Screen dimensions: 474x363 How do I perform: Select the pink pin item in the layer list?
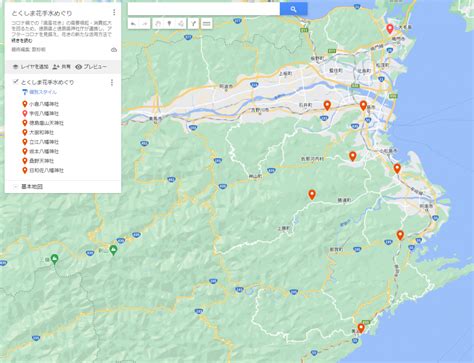tap(40, 113)
